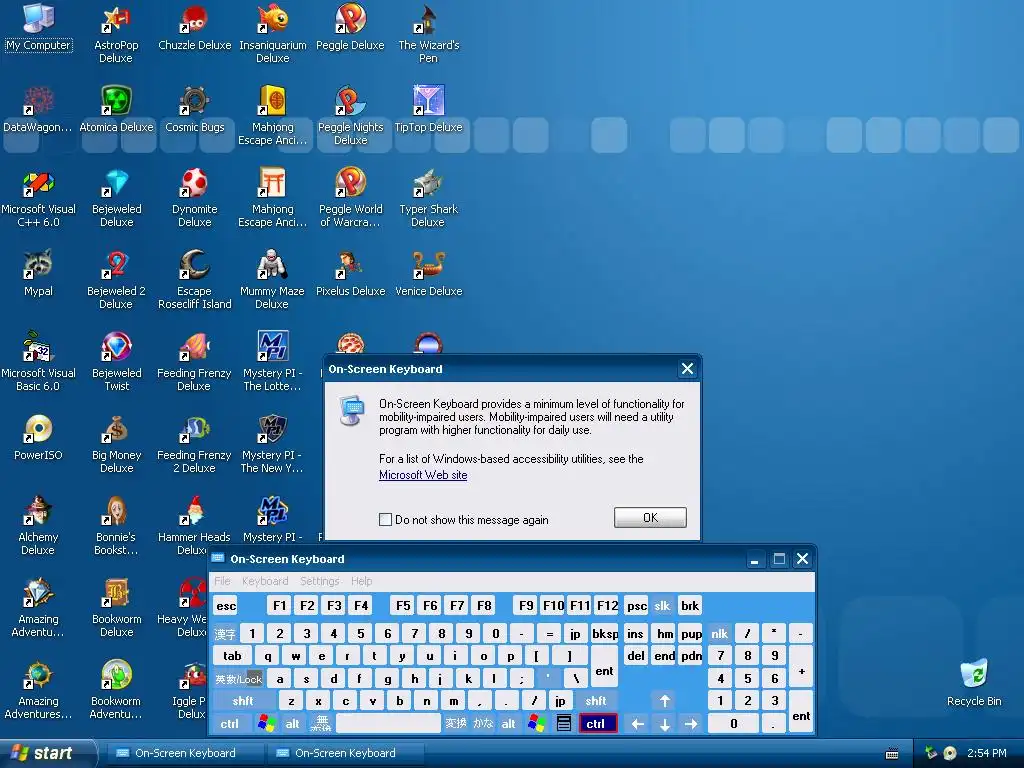
Task: Click the Recycle Bin icon
Action: point(974,683)
